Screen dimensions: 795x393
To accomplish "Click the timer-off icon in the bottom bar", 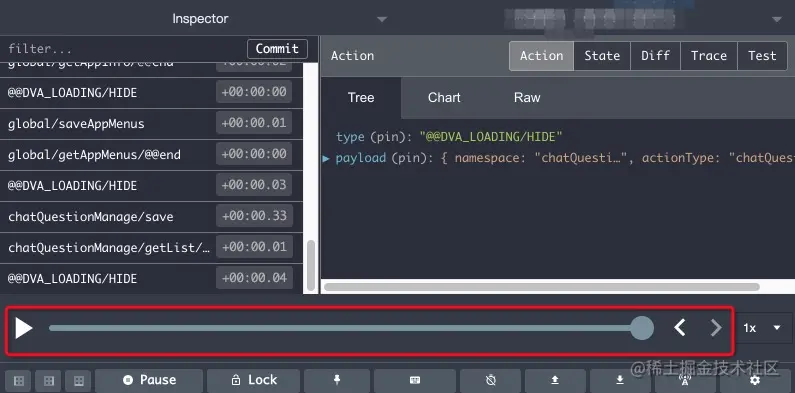I will pos(490,380).
